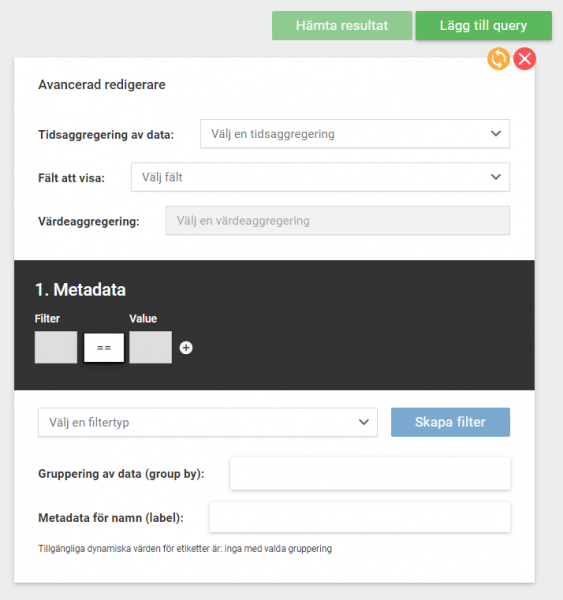
Task: Click the metadata Value input box
Action: tap(150, 347)
